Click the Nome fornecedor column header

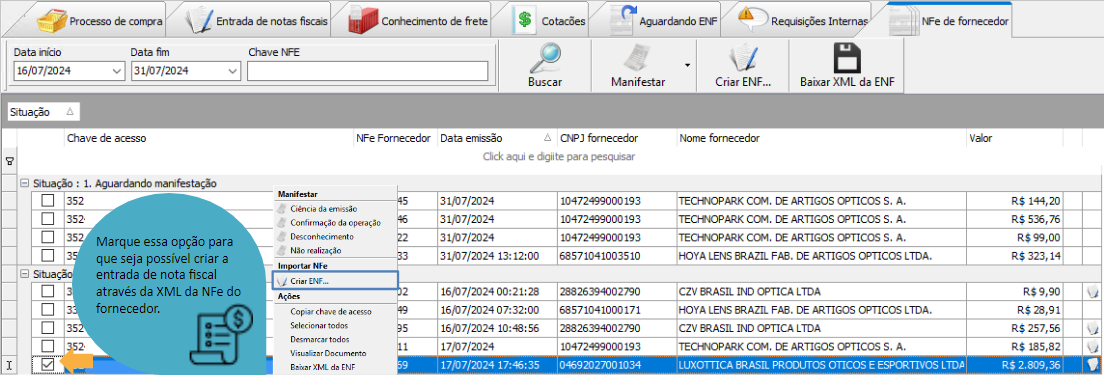[821, 139]
